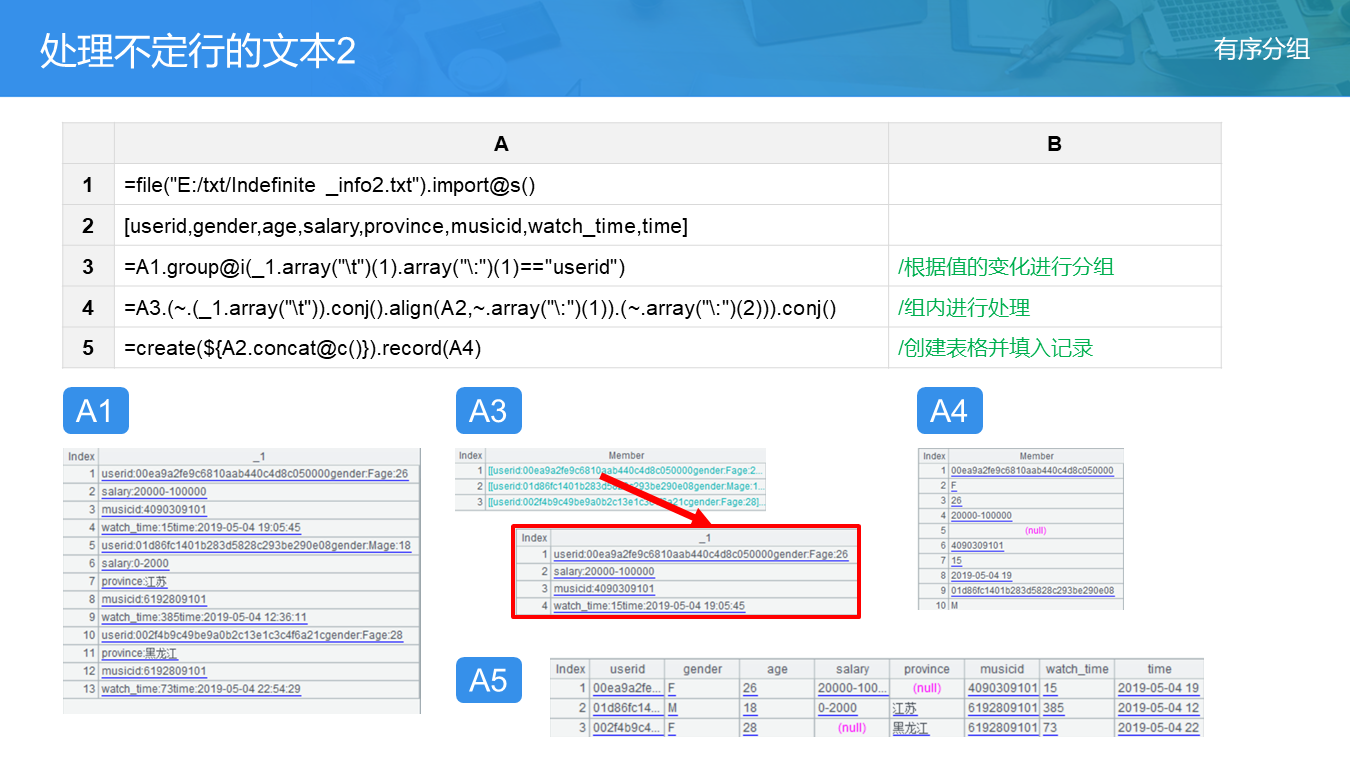Click the blue A5 badge
The width and height of the screenshot is (1350, 759).
pos(488,681)
